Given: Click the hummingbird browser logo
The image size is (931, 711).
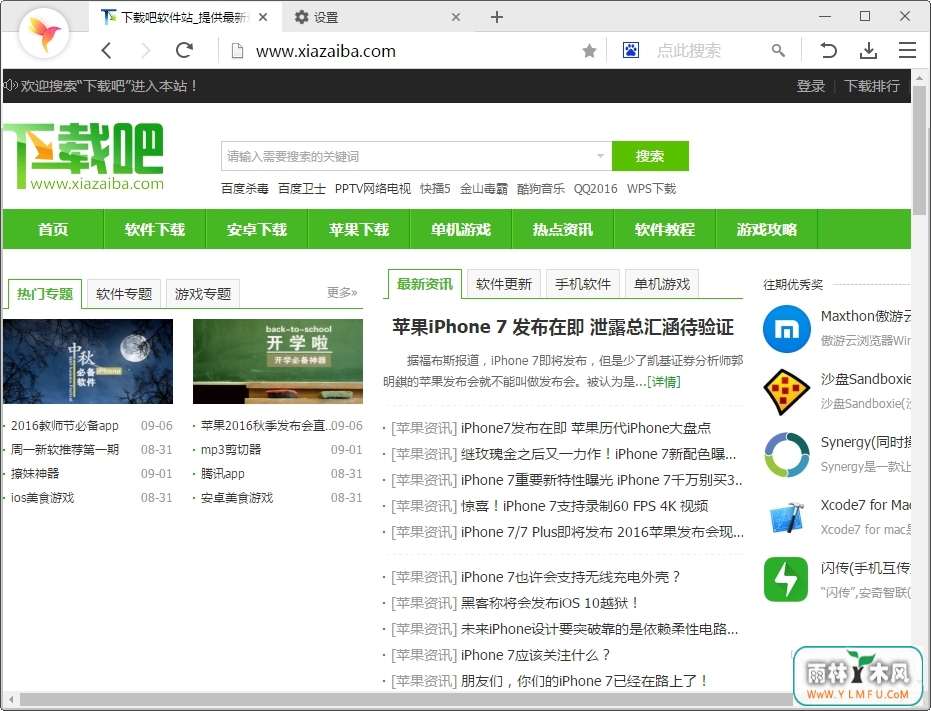Looking at the screenshot, I should pos(45,33).
